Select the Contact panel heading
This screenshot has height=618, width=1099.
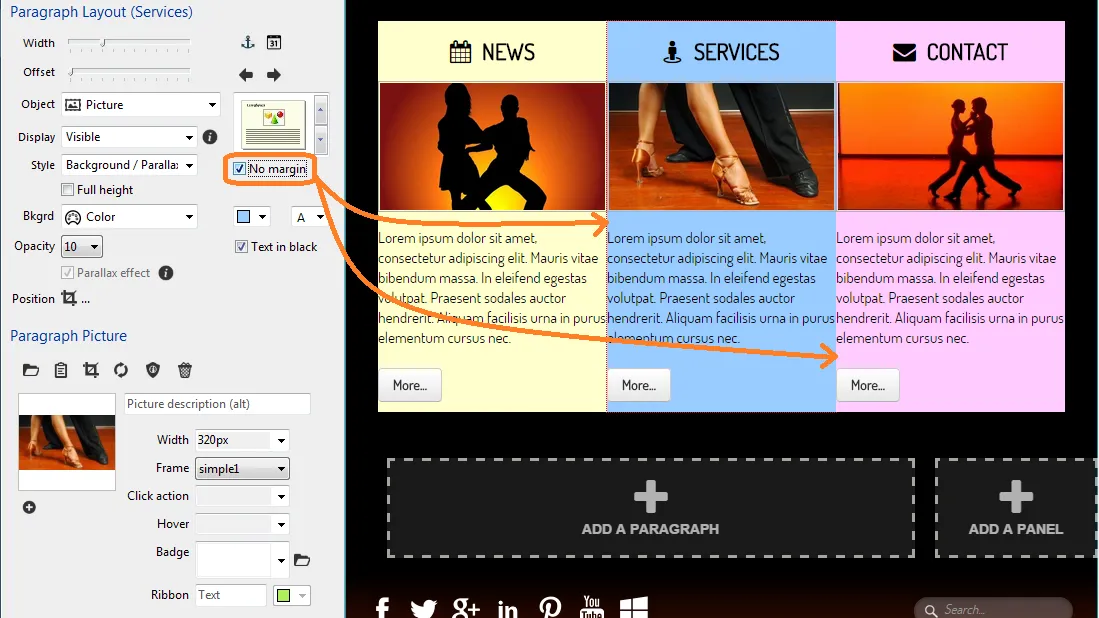(950, 52)
